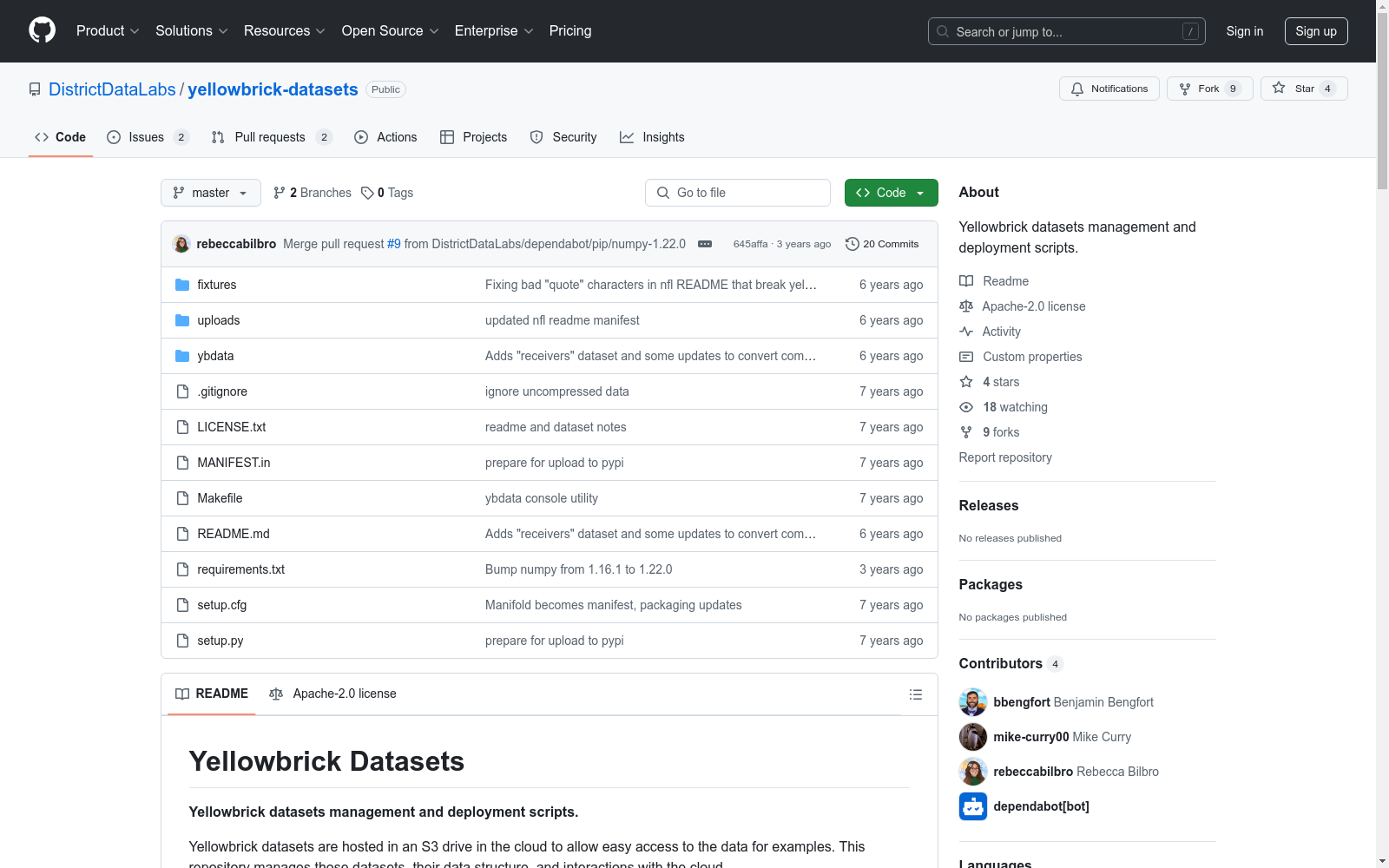Click the .gitignore file icon
1389x868 pixels.
(x=182, y=391)
